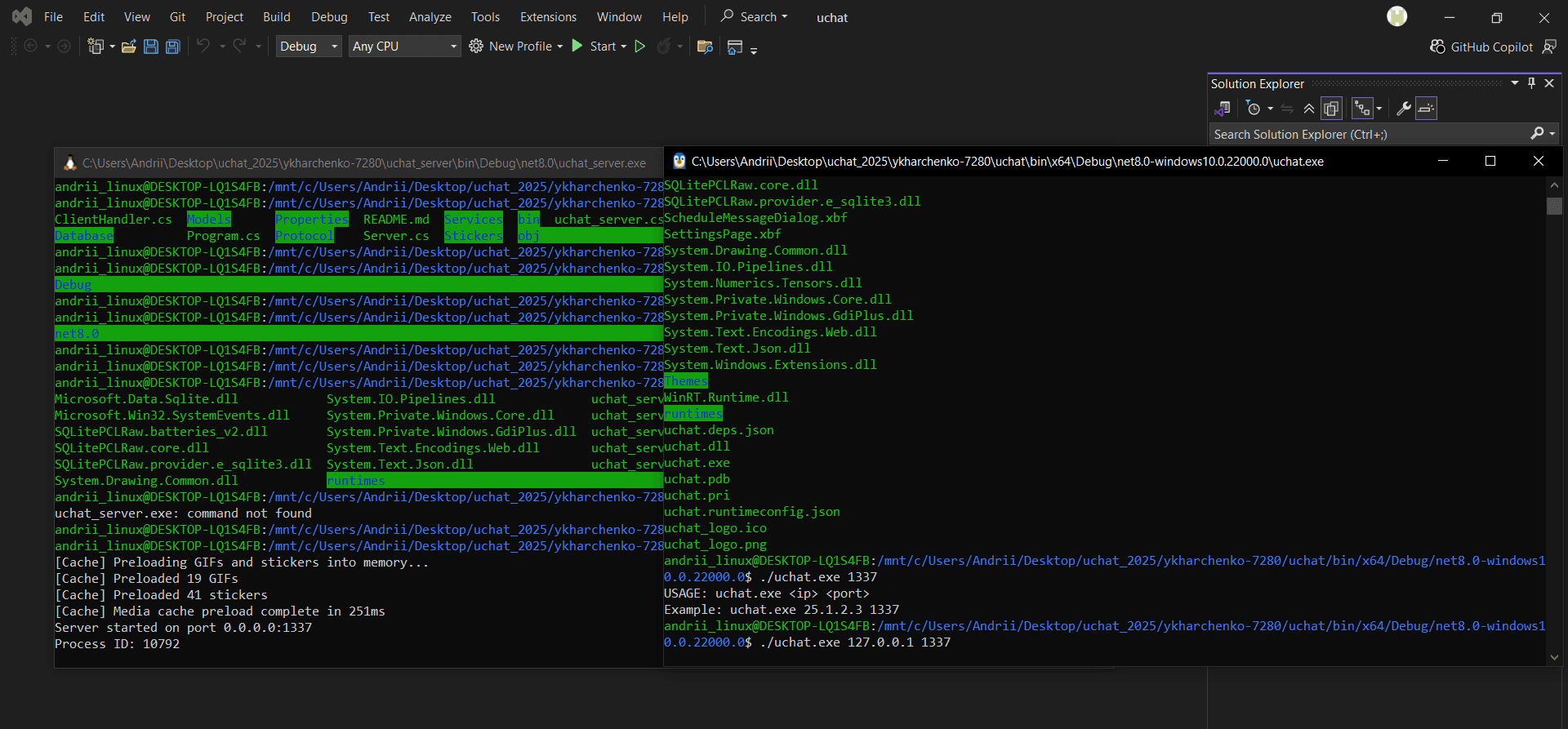Click 'Server started on port 0.0.0.0:1337' line
The height and width of the screenshot is (729, 1568).
point(184,628)
